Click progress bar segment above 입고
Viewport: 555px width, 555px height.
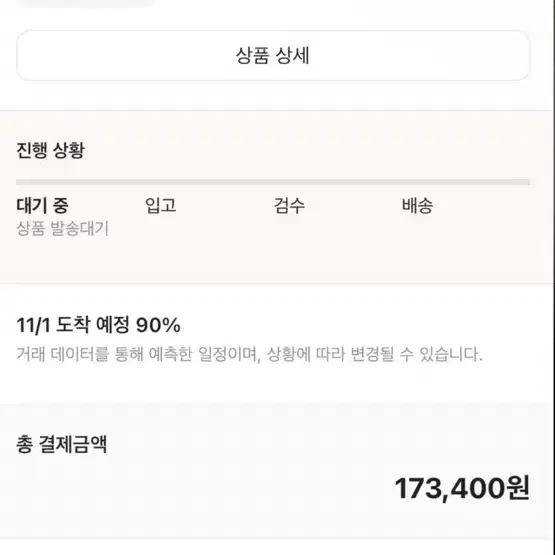209,182
